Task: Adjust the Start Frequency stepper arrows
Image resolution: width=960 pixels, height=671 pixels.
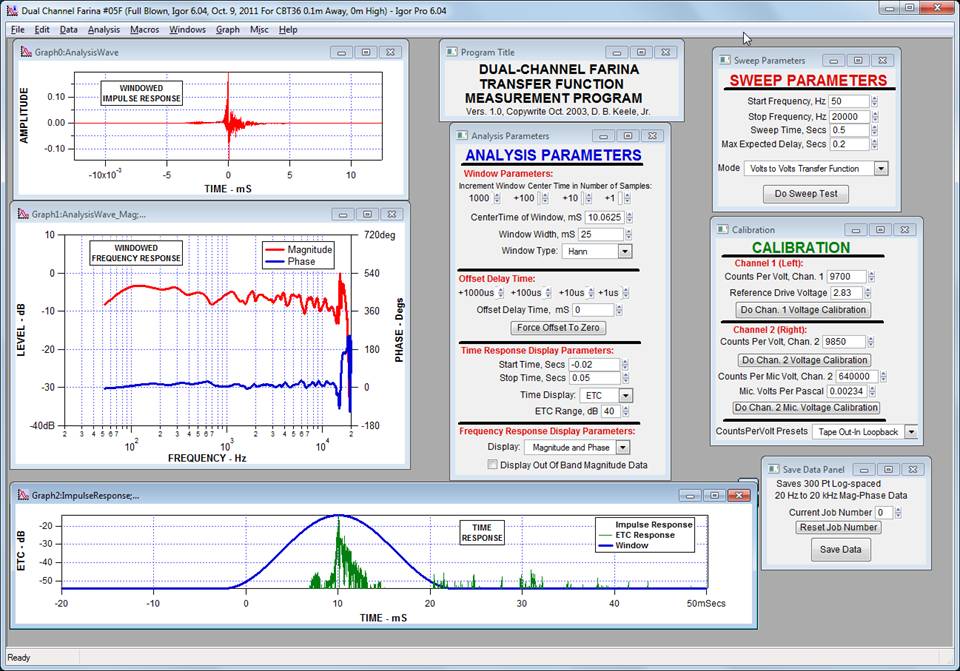Action: pyautogui.click(x=874, y=101)
